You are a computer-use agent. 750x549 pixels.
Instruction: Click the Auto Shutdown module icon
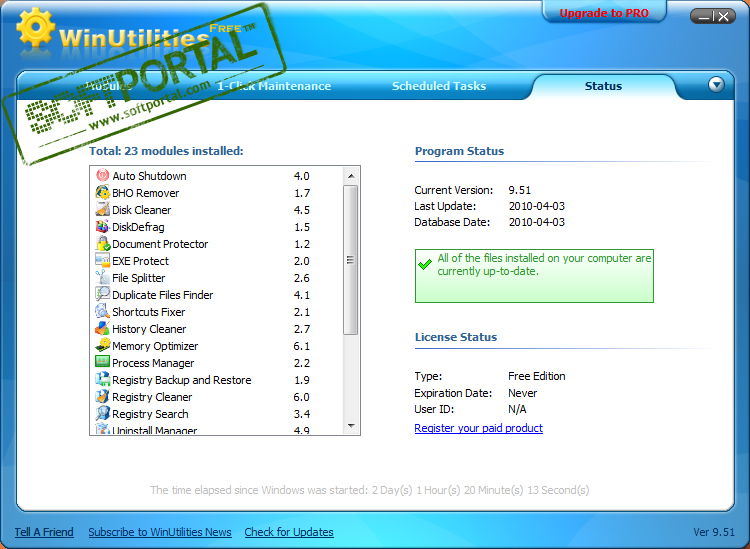pos(102,176)
